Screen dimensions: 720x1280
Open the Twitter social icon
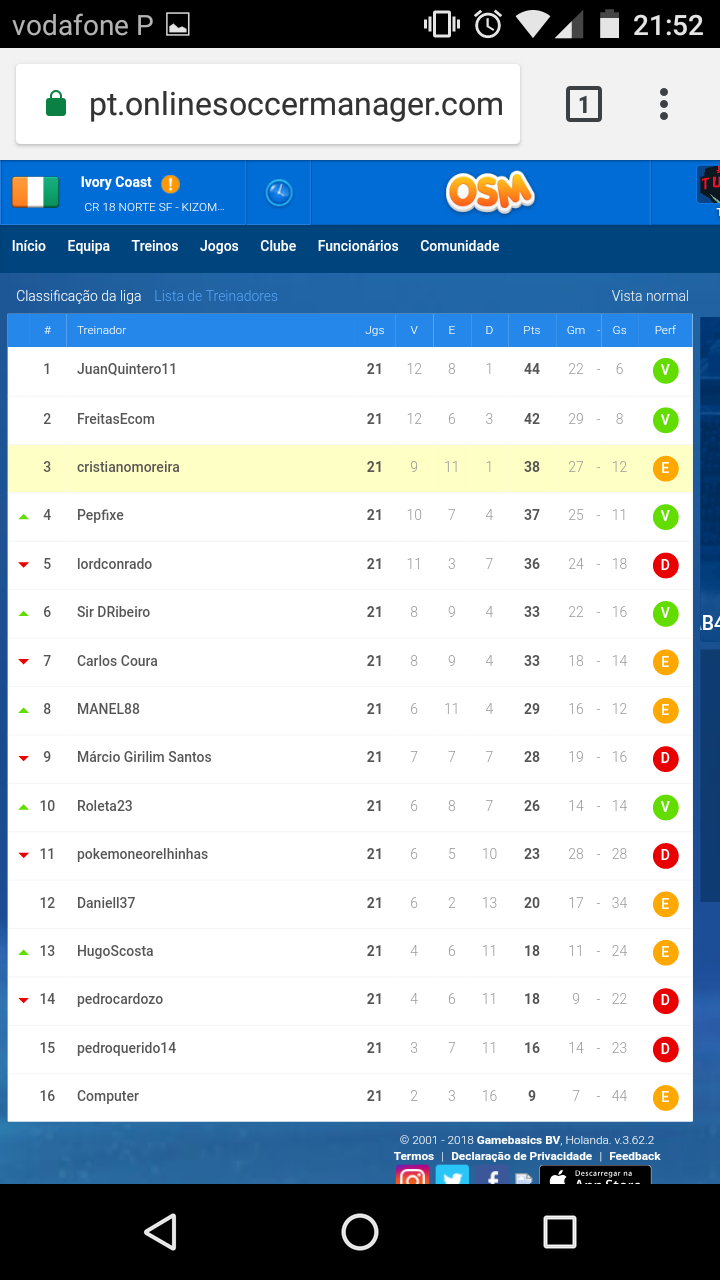(x=452, y=1176)
